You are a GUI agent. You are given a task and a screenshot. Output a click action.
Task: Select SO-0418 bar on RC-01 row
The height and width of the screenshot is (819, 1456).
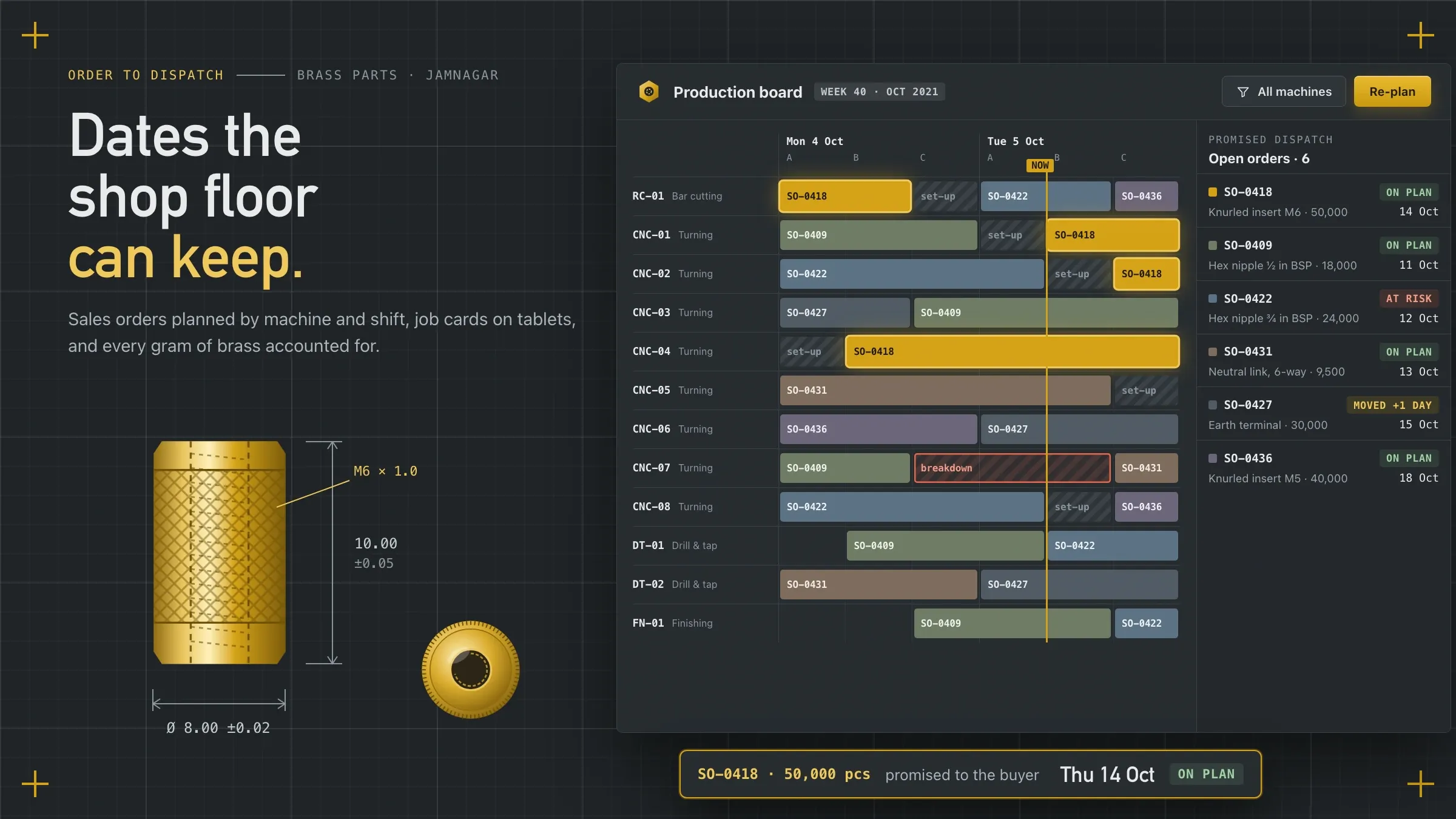pyautogui.click(x=845, y=196)
